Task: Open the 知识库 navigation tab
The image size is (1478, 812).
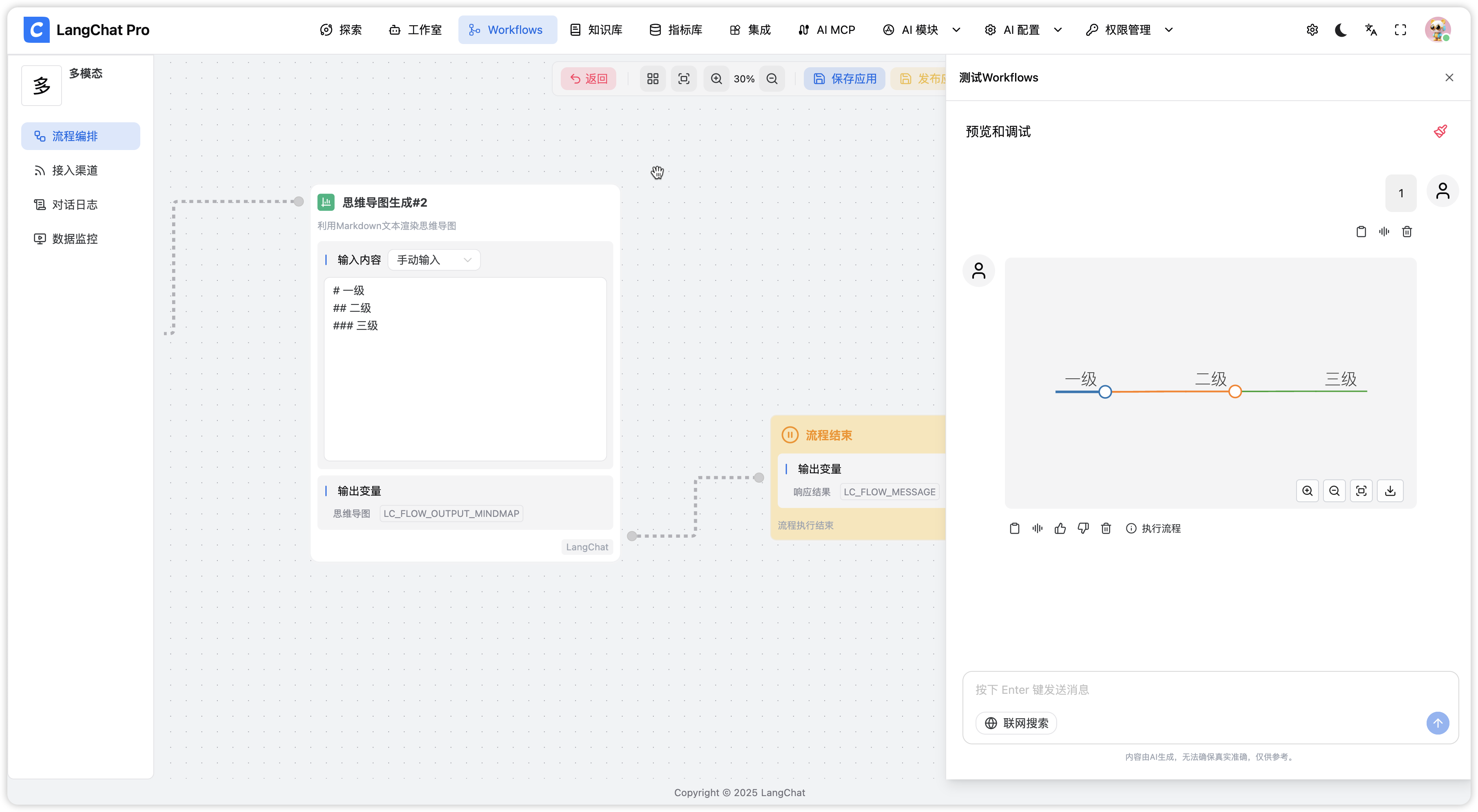Action: point(596,30)
